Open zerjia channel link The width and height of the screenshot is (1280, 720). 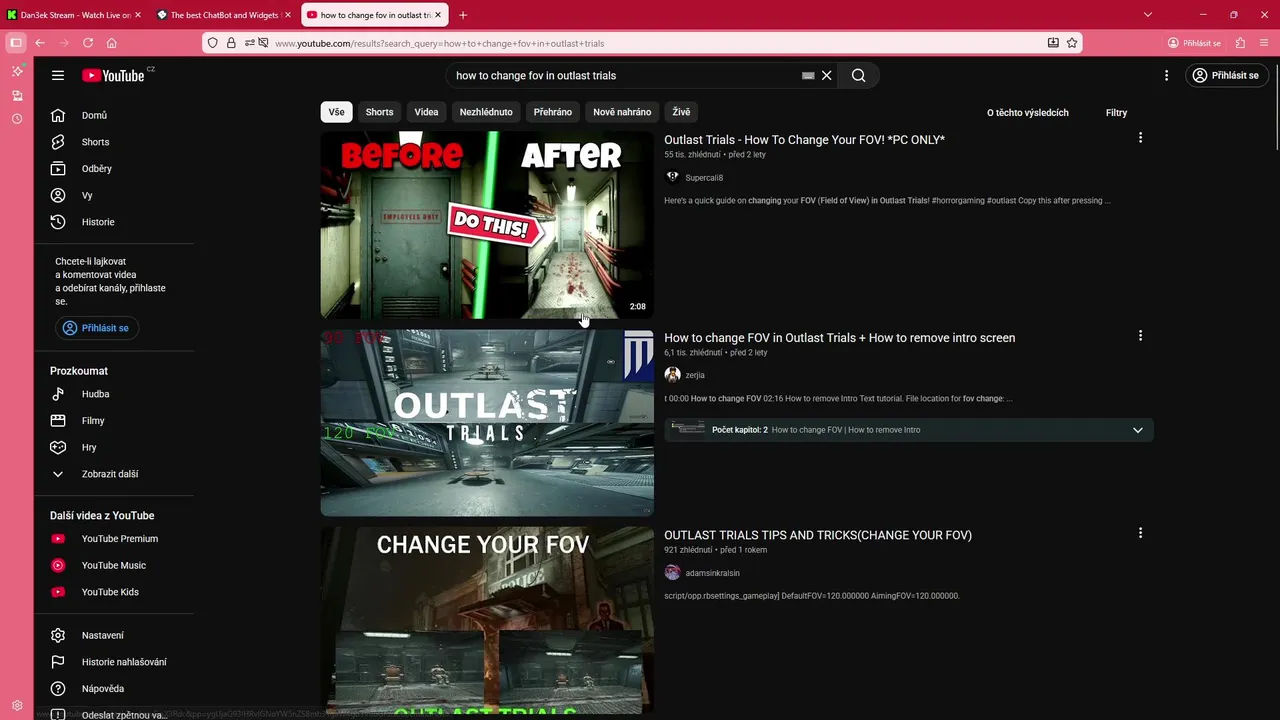tap(695, 375)
